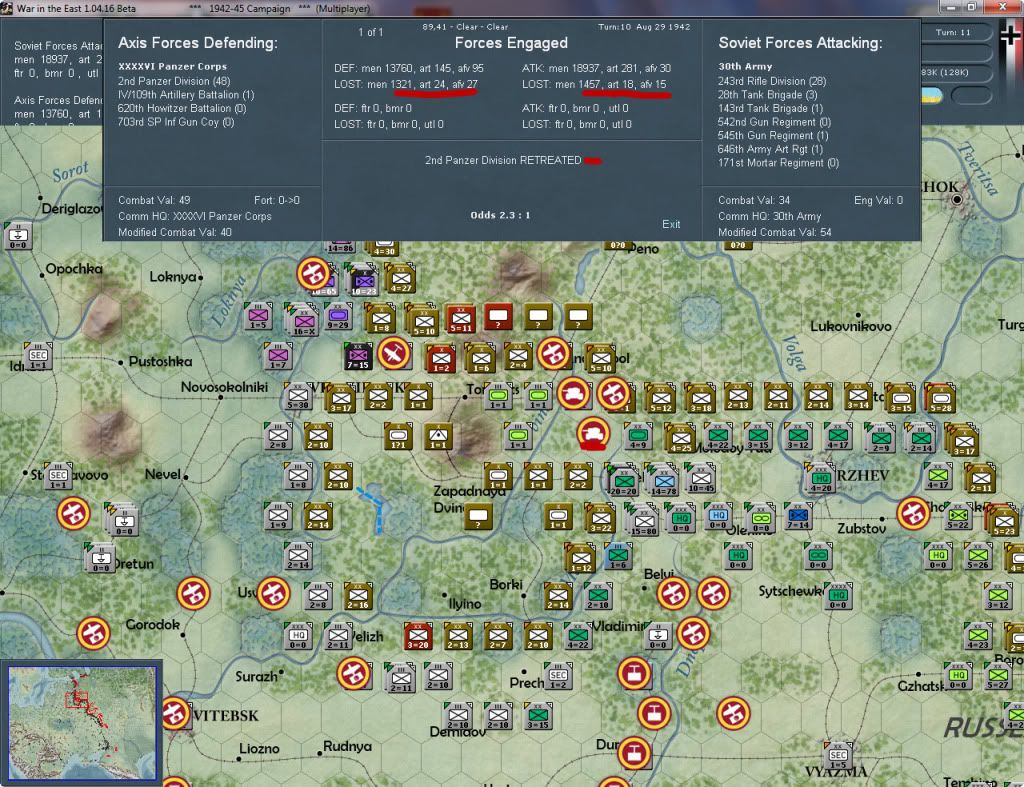Select the purple 1=5 regiment counter
This screenshot has width=1024, height=787.
click(x=258, y=317)
